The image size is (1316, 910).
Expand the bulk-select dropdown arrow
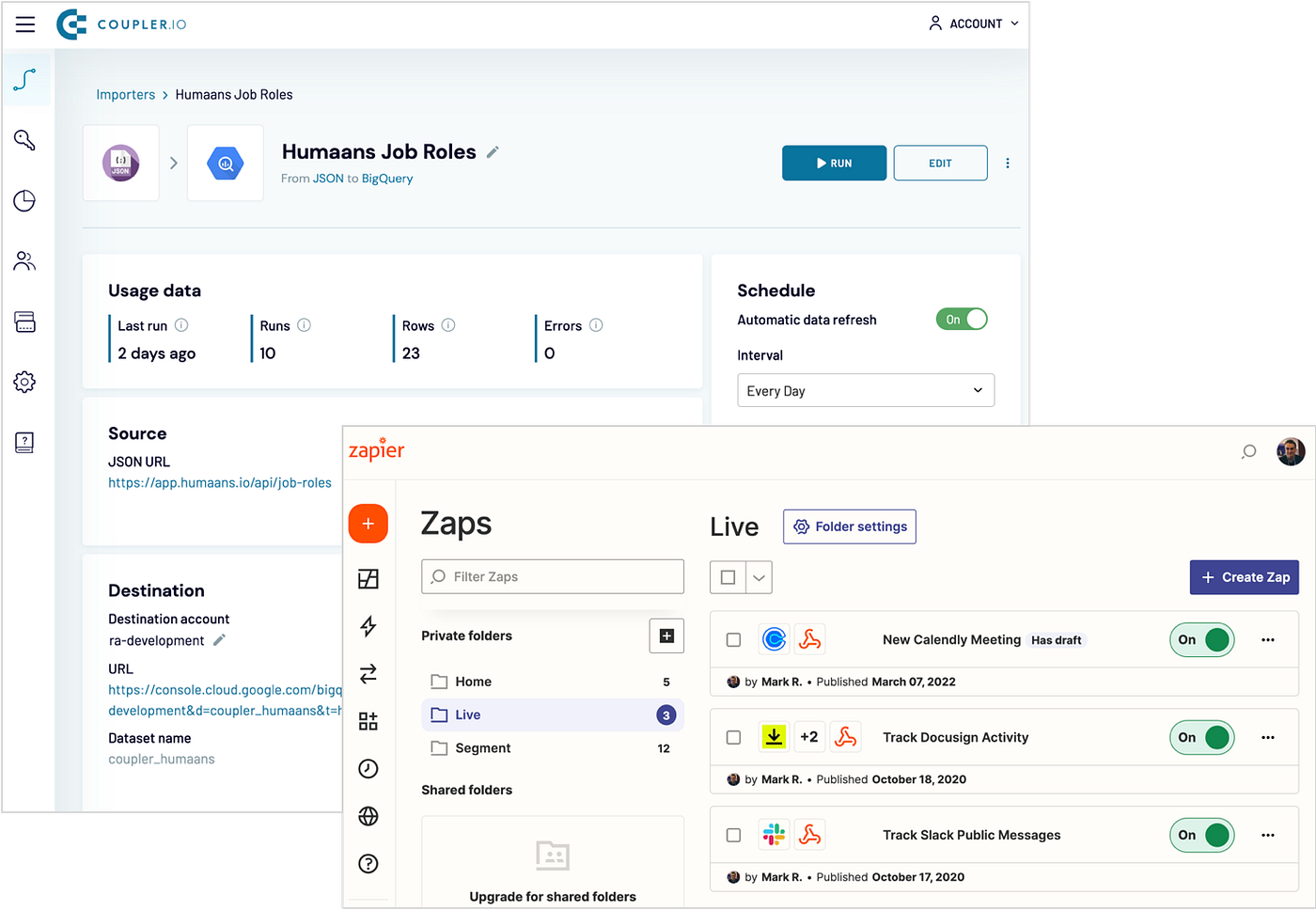coord(760,577)
